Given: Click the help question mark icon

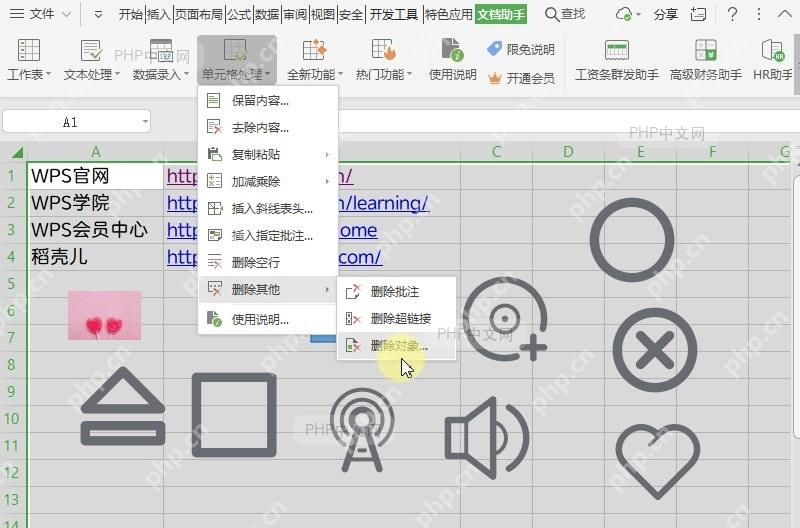Looking at the screenshot, I should [x=732, y=14].
